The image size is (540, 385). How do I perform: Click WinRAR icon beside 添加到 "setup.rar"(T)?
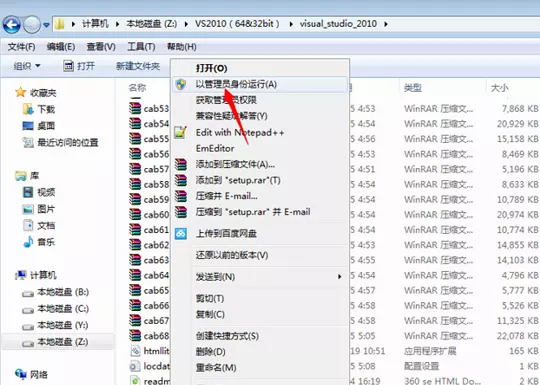point(181,180)
